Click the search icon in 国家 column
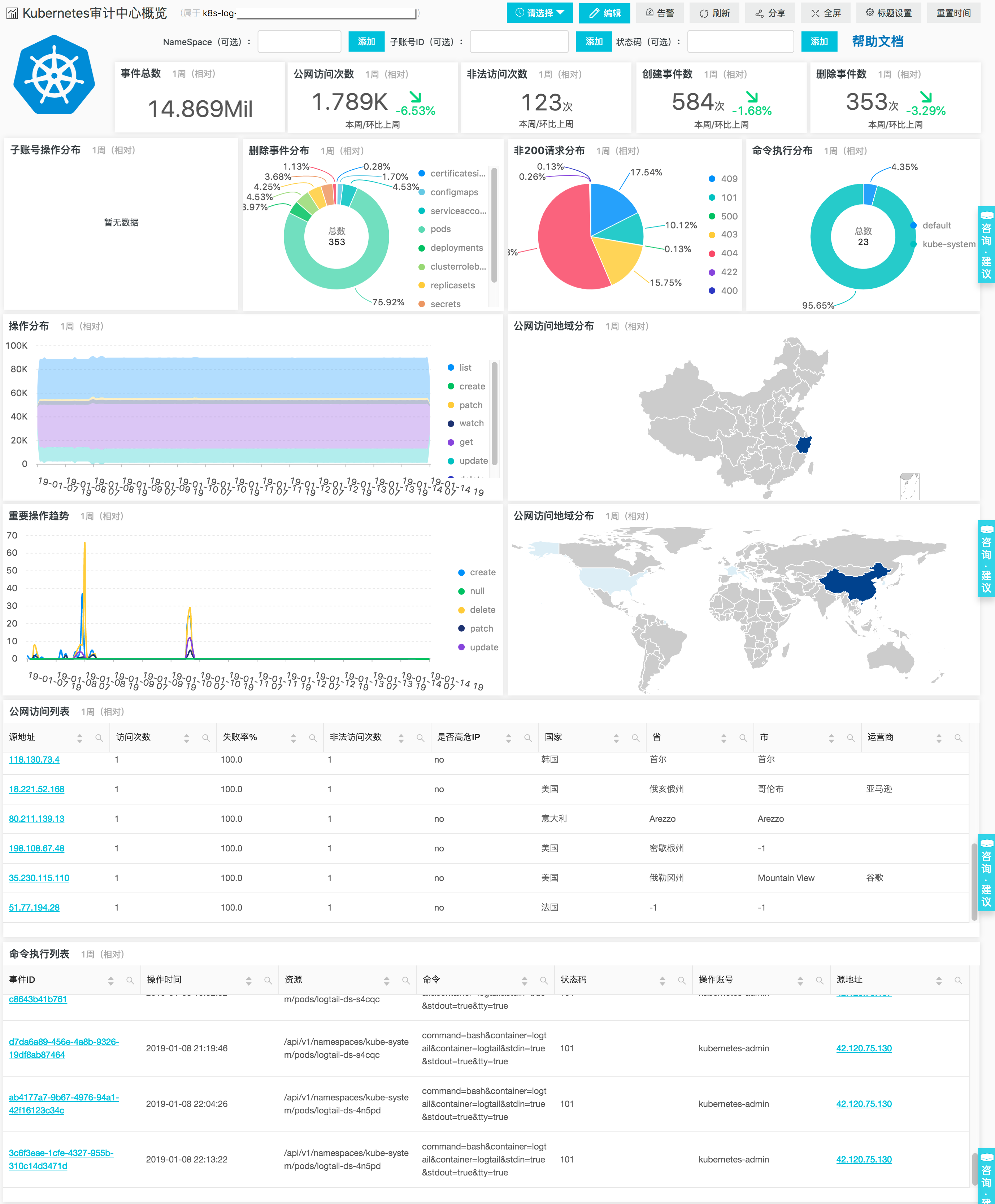This screenshot has height=1204, width=995. (x=635, y=738)
